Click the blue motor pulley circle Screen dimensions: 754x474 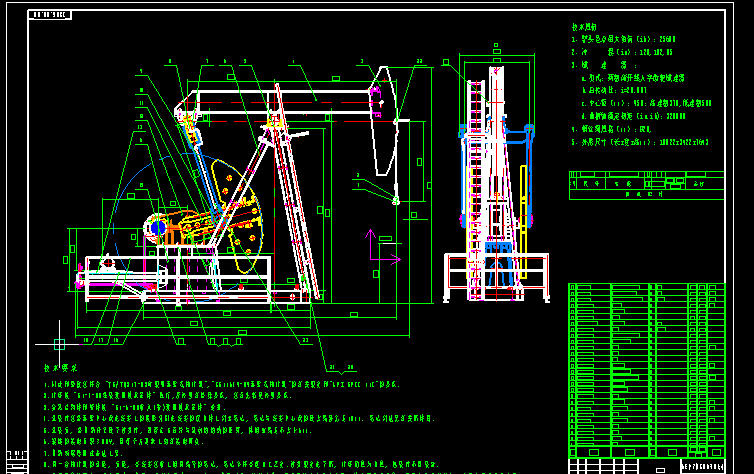pos(158,228)
